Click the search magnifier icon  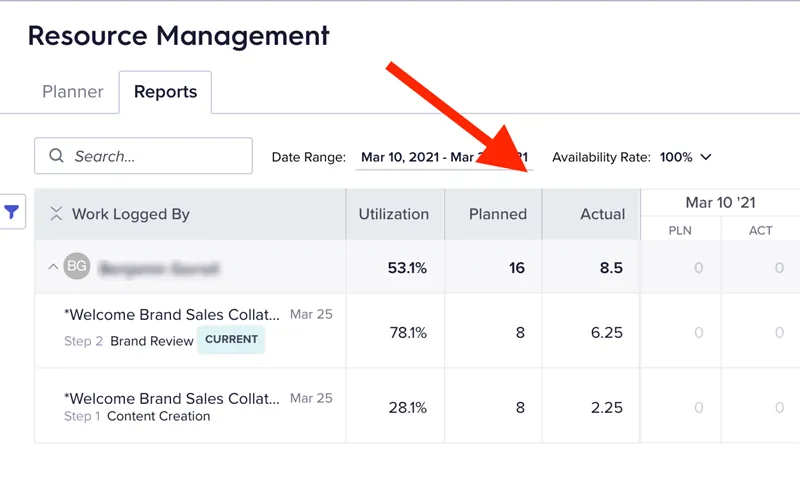point(56,156)
